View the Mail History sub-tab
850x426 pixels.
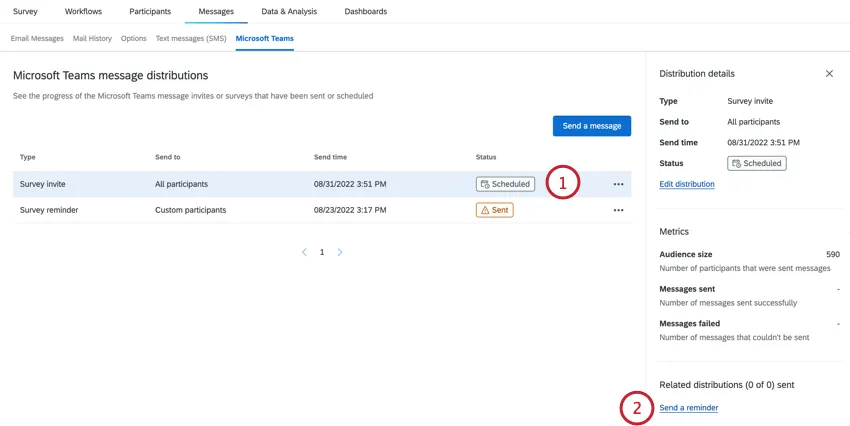[x=92, y=39]
